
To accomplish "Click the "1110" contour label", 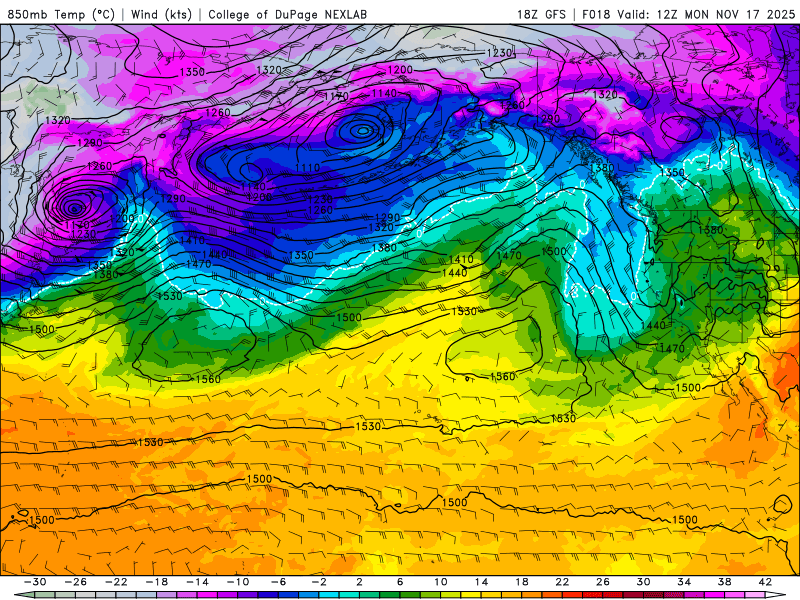I will 307,167.
